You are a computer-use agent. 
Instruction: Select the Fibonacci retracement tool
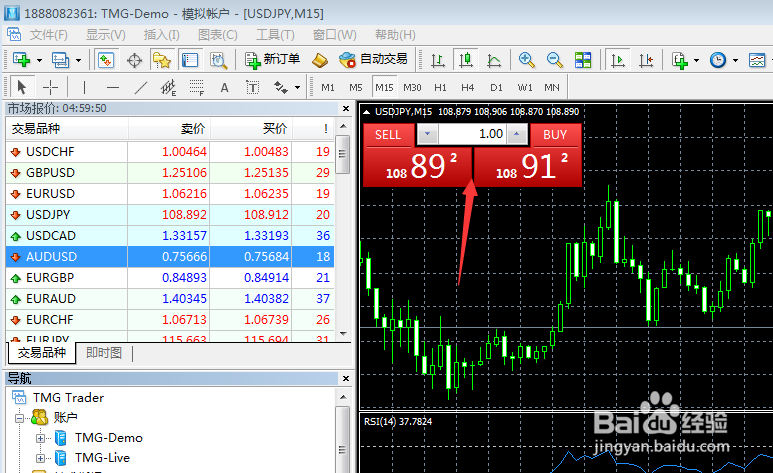pos(196,88)
